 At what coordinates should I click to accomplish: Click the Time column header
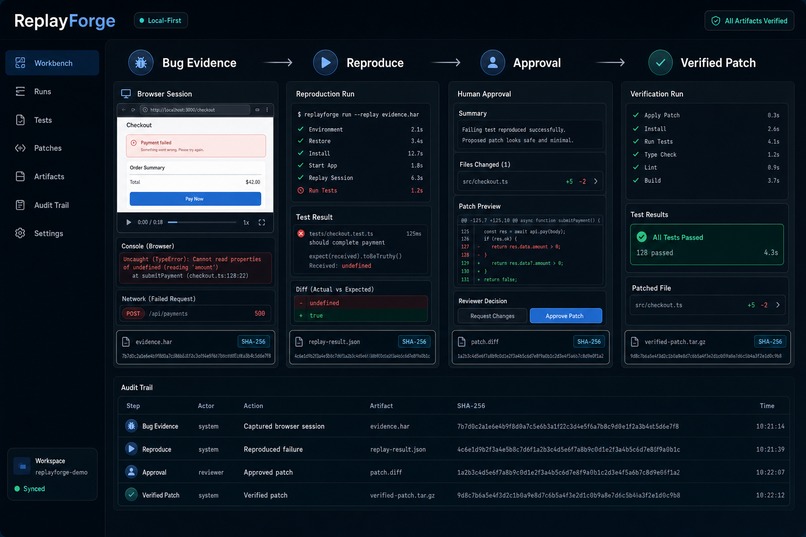(767, 406)
